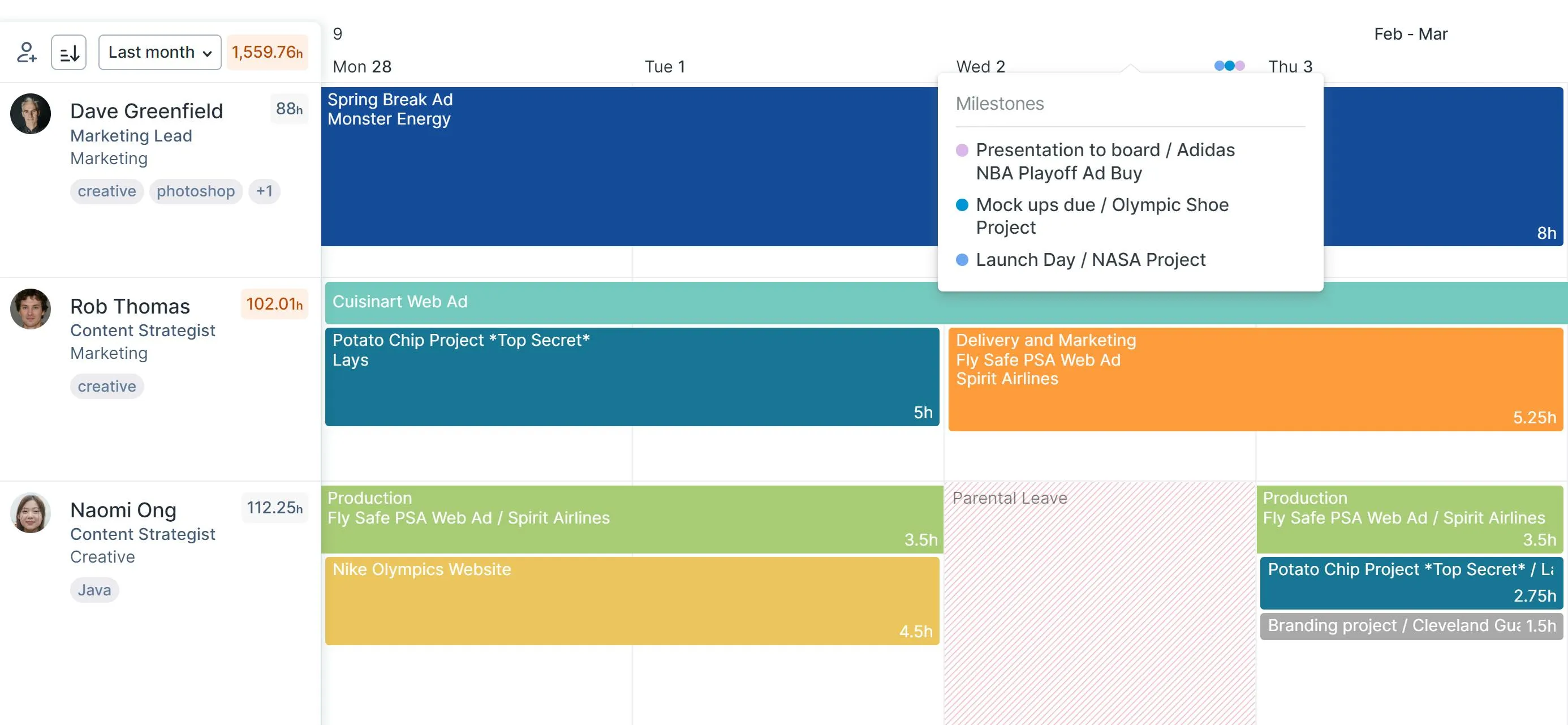Viewport: 1568px width, 725px height.
Task: Click the milestone dots on Wed 2
Action: coord(1230,66)
